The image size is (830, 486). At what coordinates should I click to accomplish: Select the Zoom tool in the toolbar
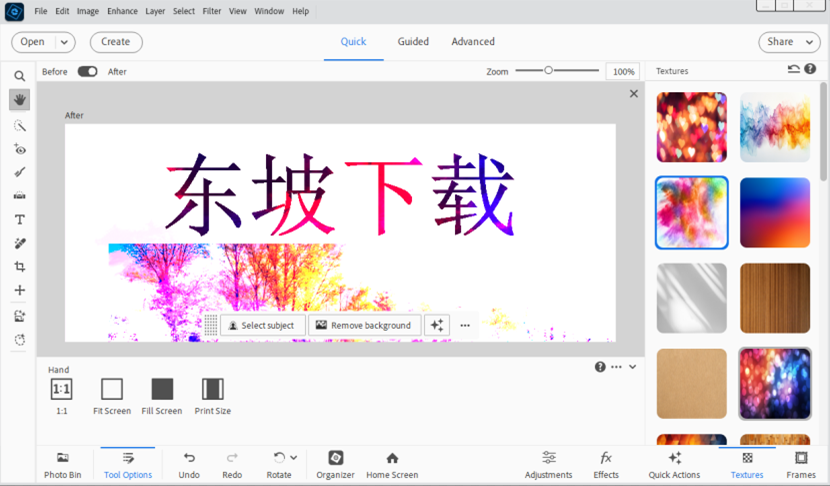click(19, 76)
